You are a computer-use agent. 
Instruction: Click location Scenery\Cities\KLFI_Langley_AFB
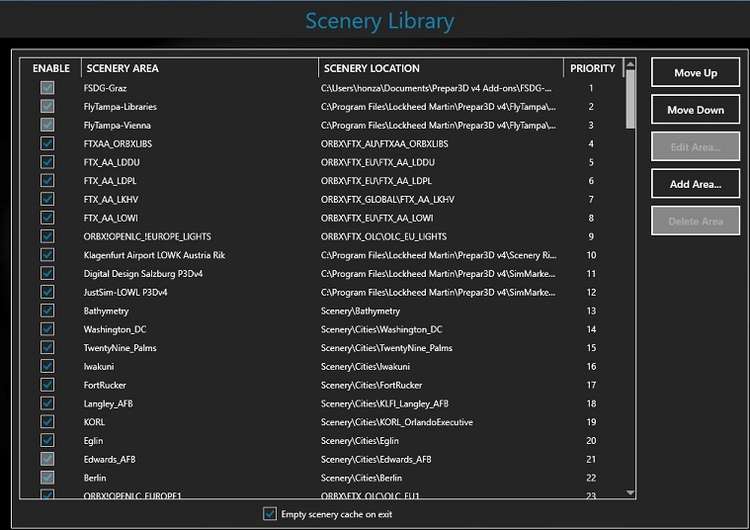pyautogui.click(x=385, y=404)
